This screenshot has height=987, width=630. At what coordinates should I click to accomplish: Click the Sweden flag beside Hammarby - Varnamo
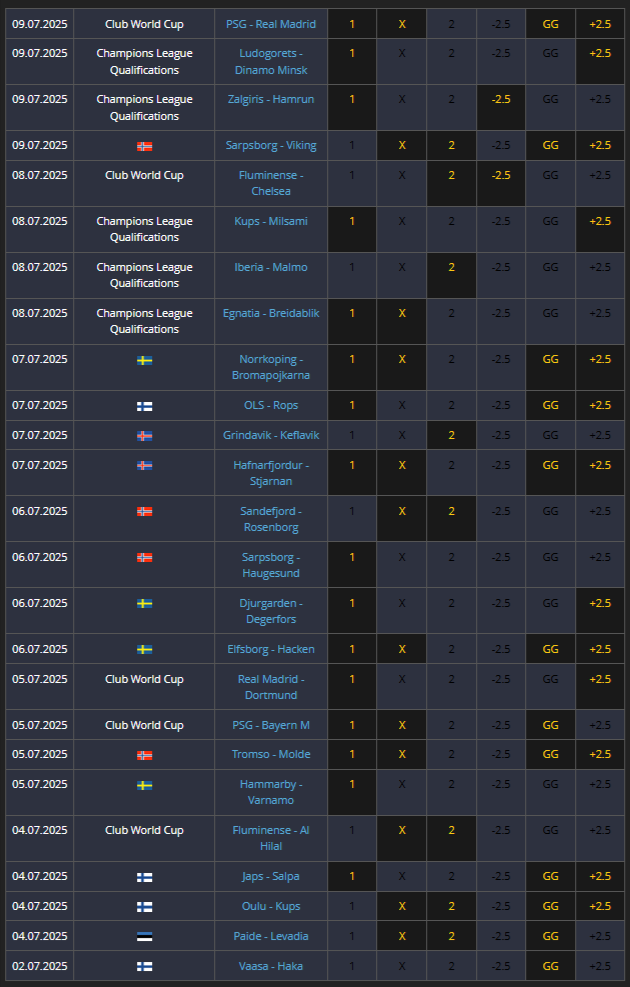(x=144, y=785)
